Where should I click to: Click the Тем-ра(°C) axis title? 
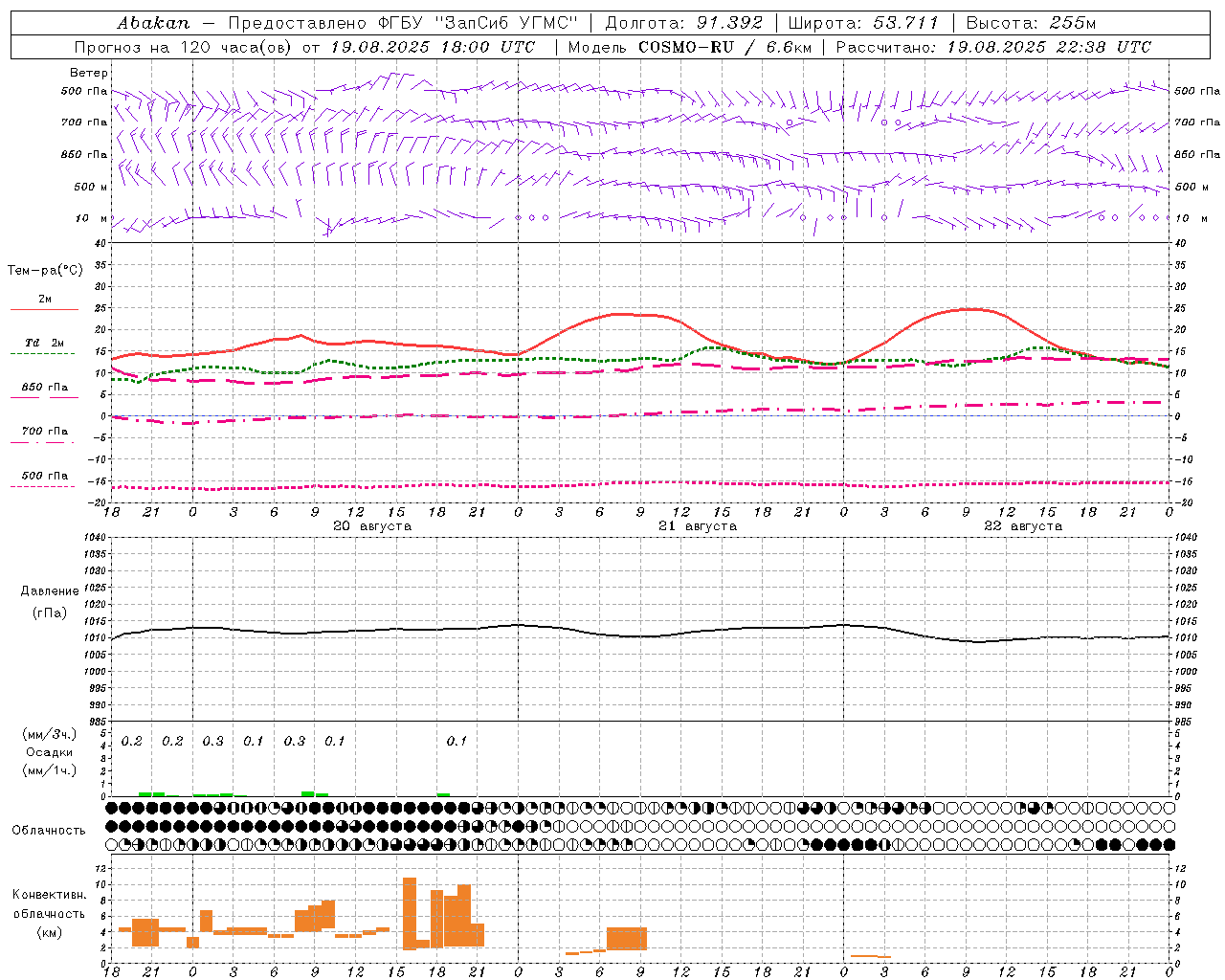(x=45, y=271)
